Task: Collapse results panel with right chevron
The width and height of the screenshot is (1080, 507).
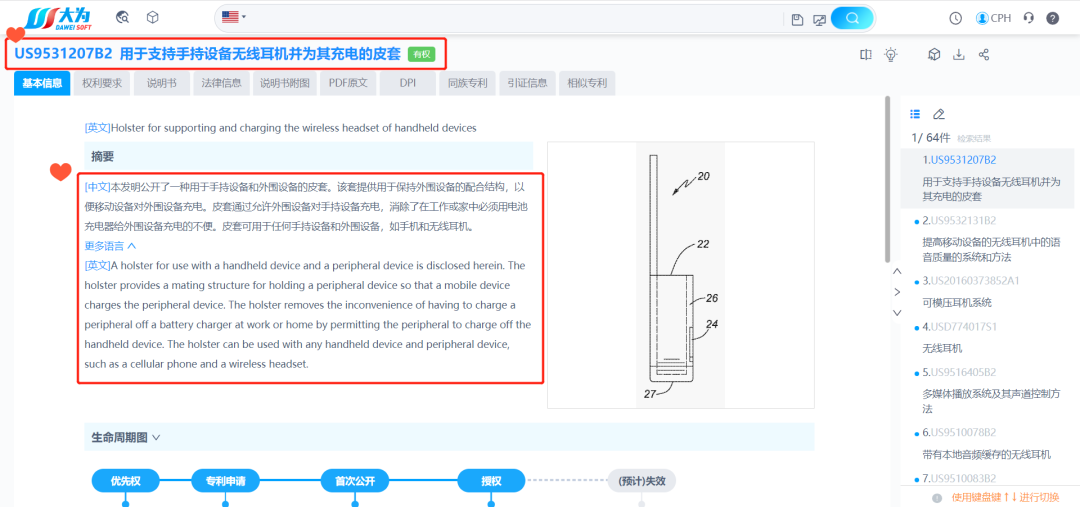Action: tap(897, 292)
